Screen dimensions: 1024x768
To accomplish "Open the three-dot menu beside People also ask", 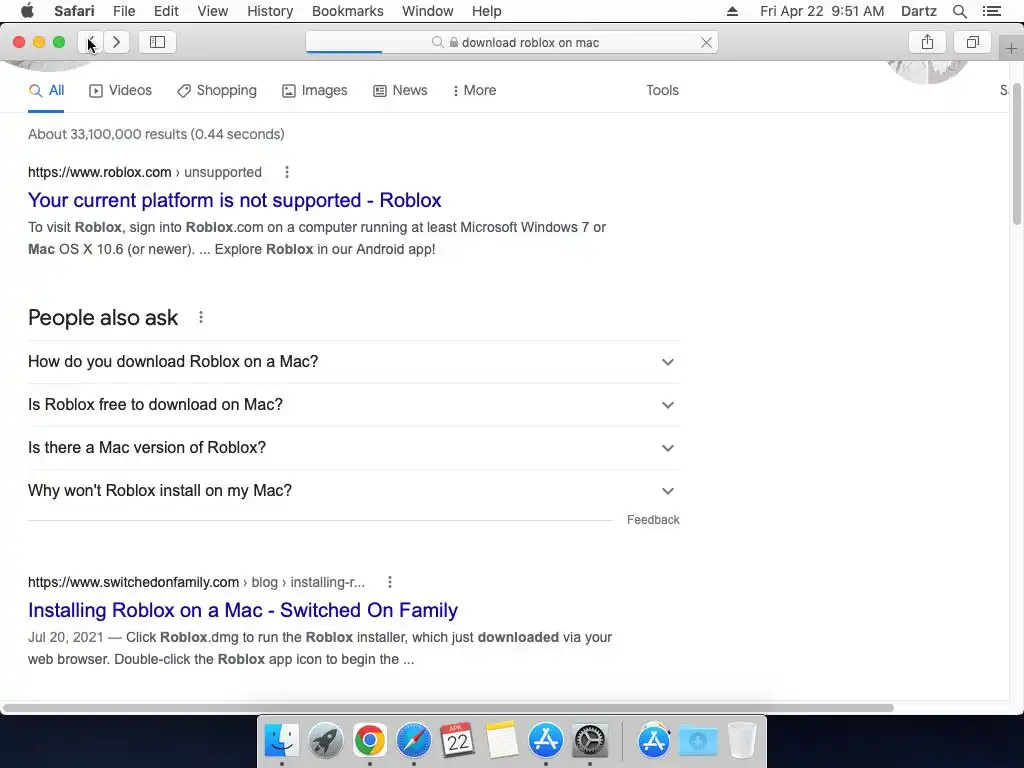I will tap(201, 317).
